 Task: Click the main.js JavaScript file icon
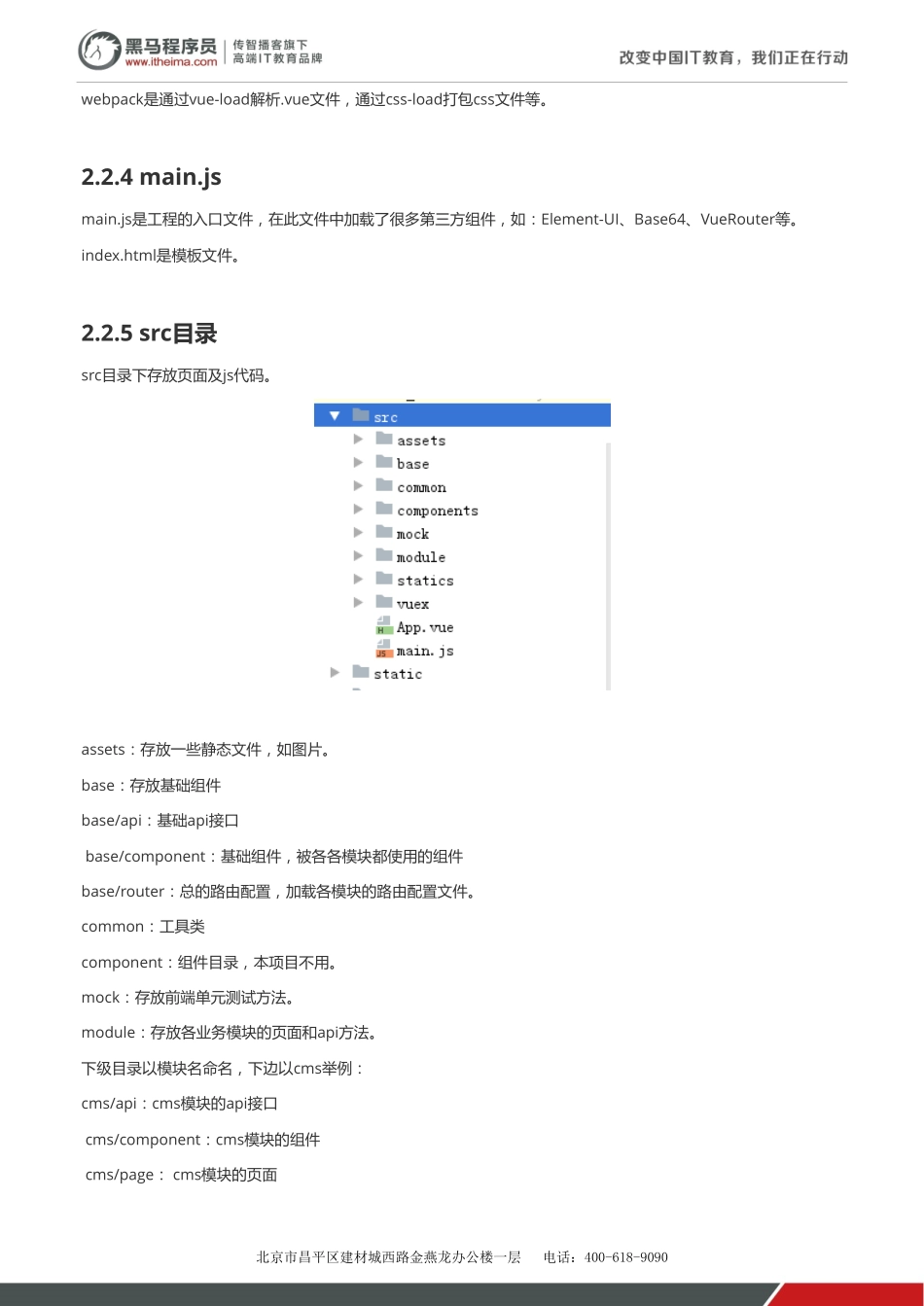coord(385,651)
